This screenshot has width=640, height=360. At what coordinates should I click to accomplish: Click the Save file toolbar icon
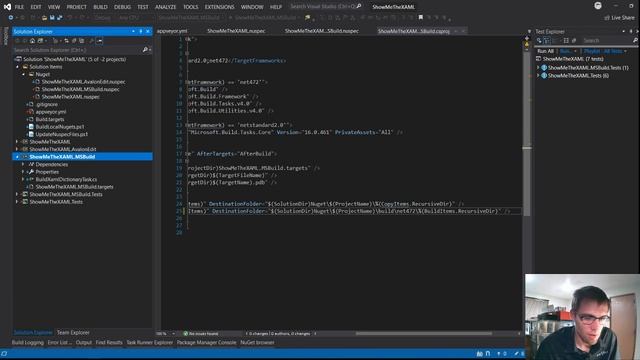(52, 18)
